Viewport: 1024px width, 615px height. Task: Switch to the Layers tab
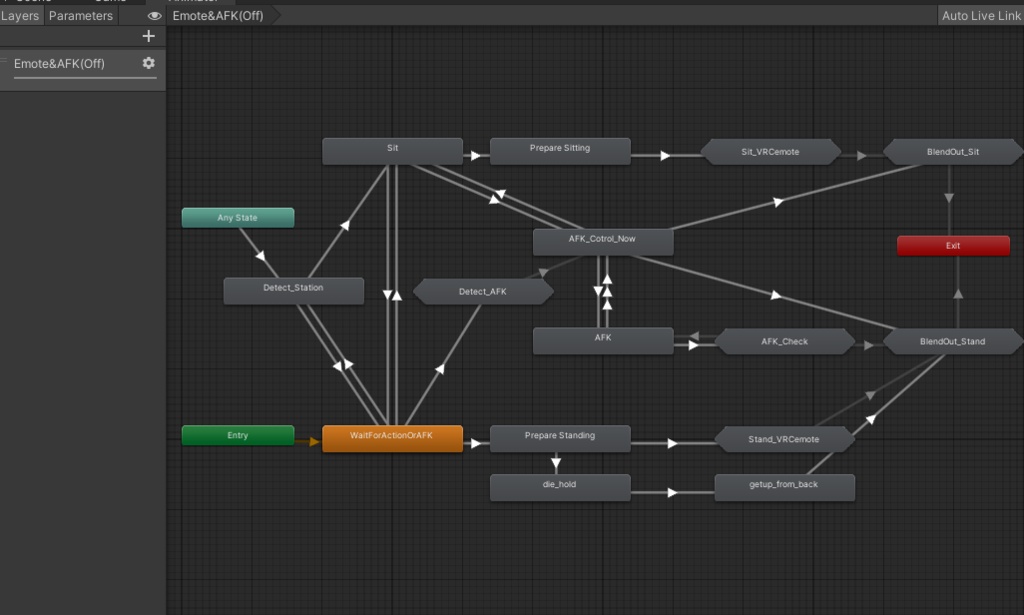[x=20, y=16]
